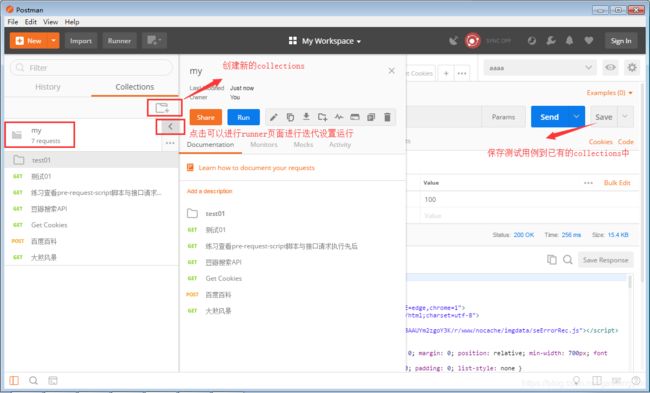
Task: Open notifications bell icon
Action: (x=570, y=41)
